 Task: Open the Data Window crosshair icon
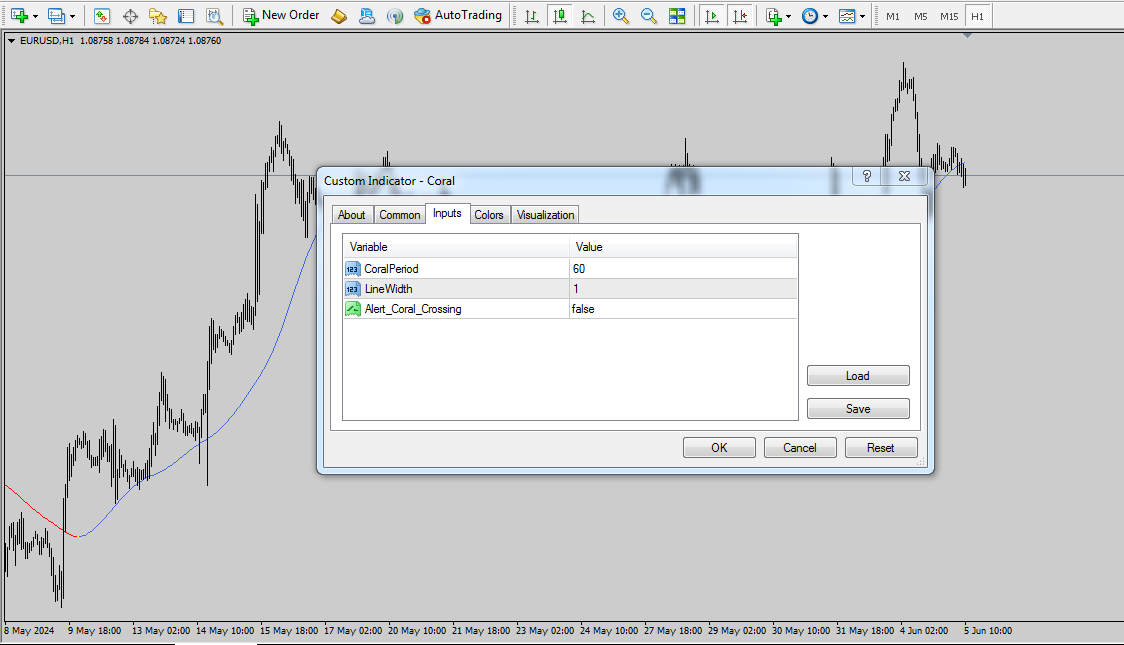click(130, 16)
